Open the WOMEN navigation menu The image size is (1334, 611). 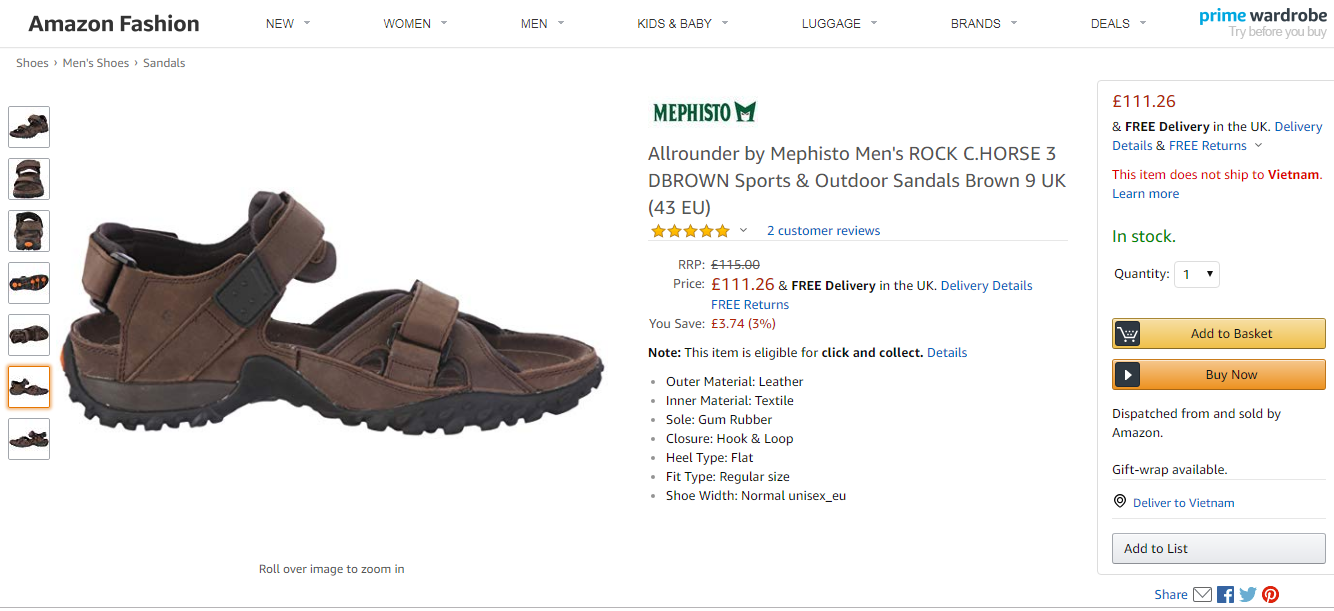tap(415, 23)
